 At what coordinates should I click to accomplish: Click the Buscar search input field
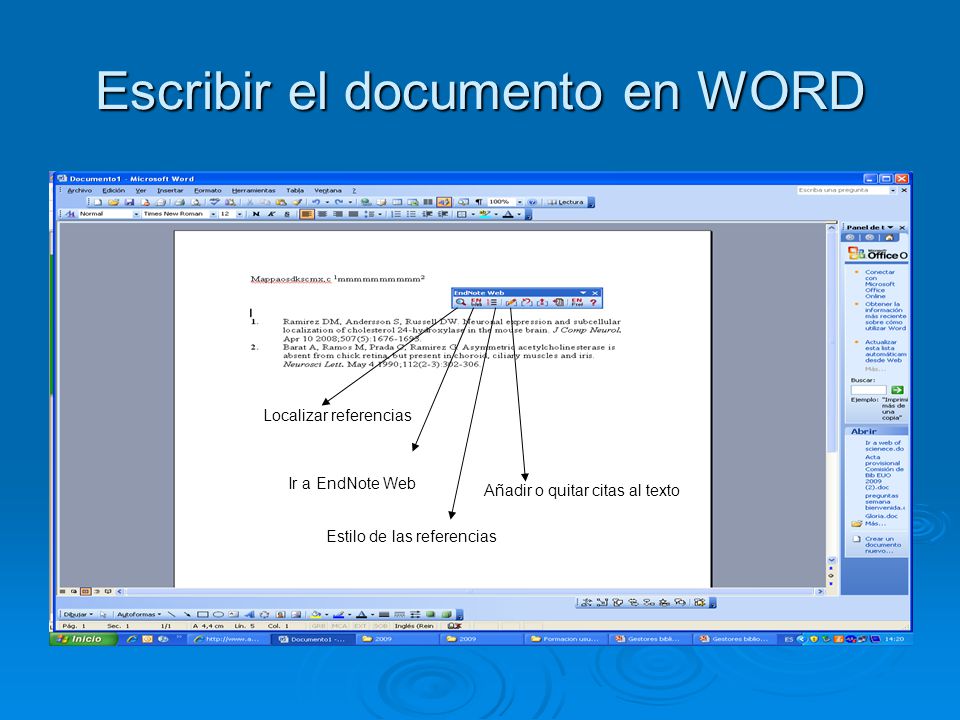(869, 390)
